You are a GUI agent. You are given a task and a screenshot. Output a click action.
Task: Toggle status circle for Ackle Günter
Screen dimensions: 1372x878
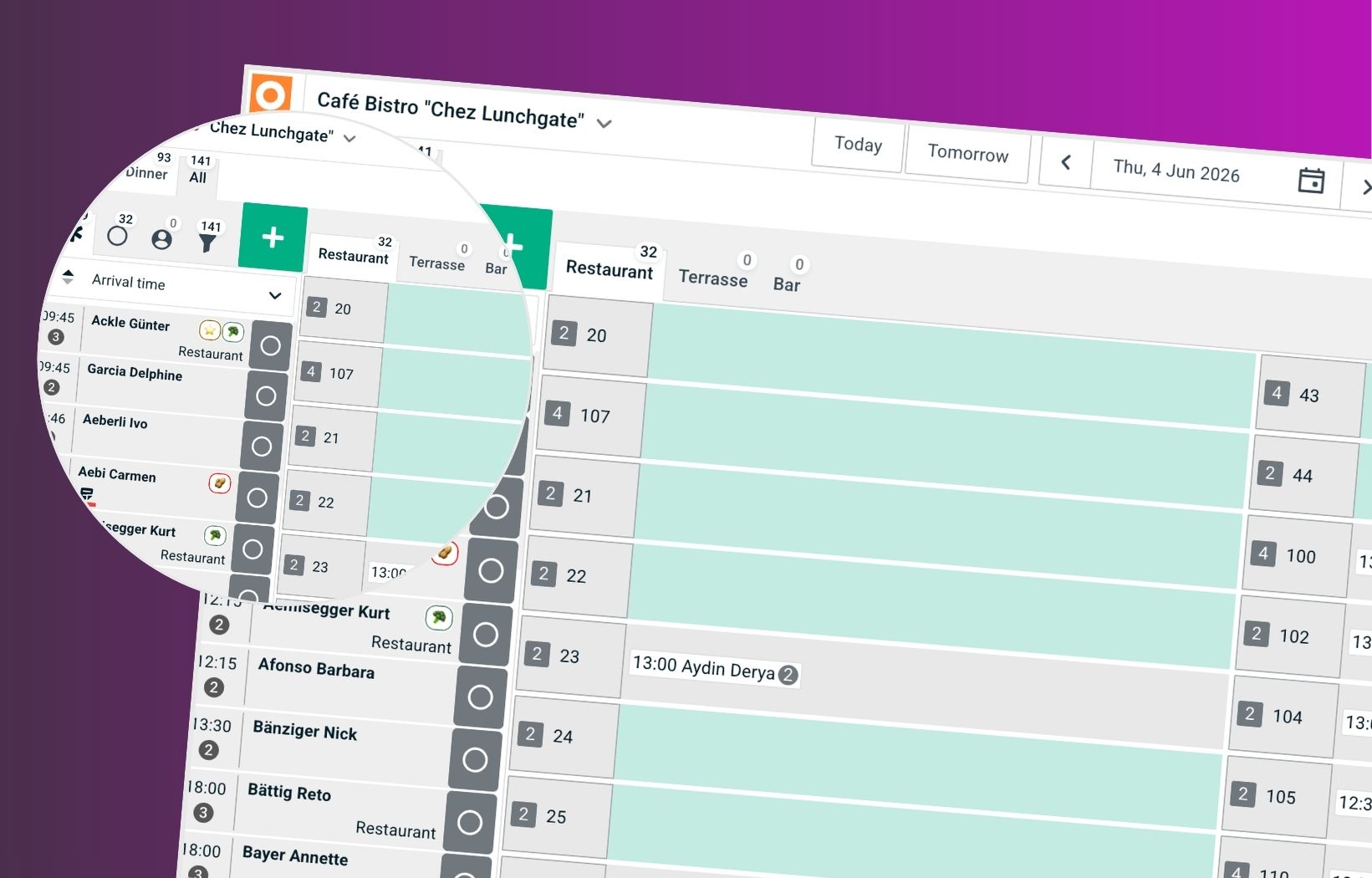pyautogui.click(x=271, y=345)
